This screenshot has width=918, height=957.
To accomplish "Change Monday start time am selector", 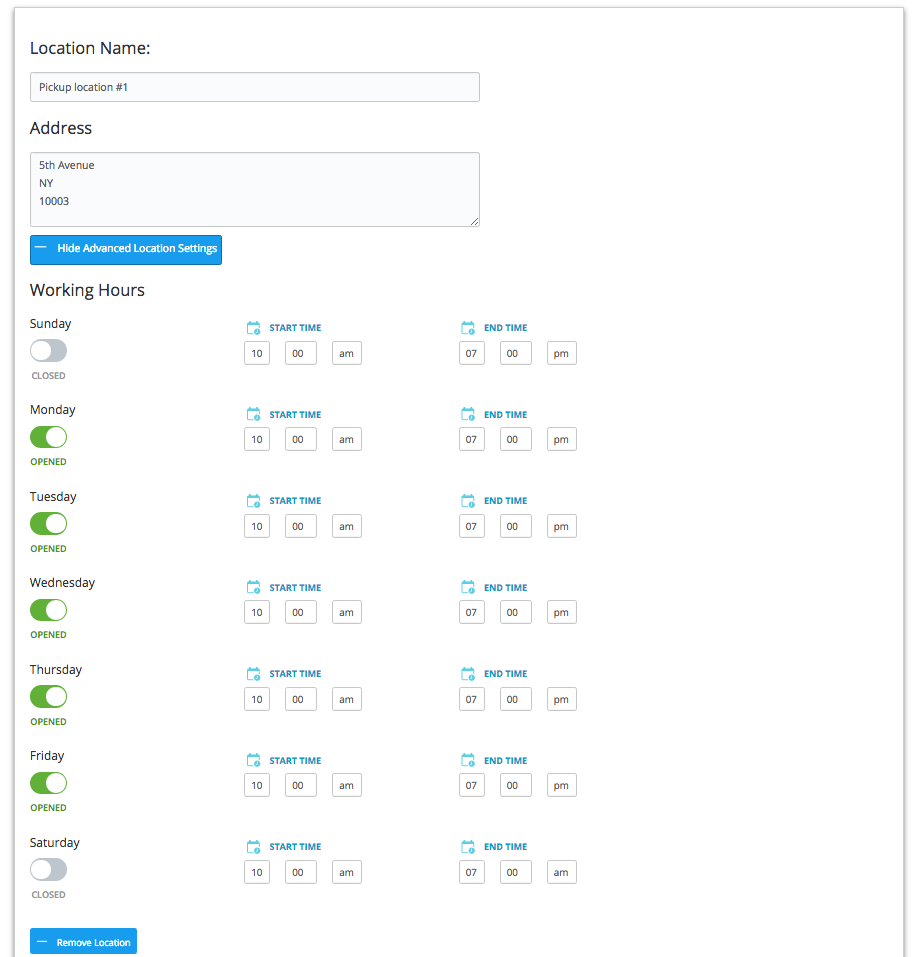I will tap(347, 439).
